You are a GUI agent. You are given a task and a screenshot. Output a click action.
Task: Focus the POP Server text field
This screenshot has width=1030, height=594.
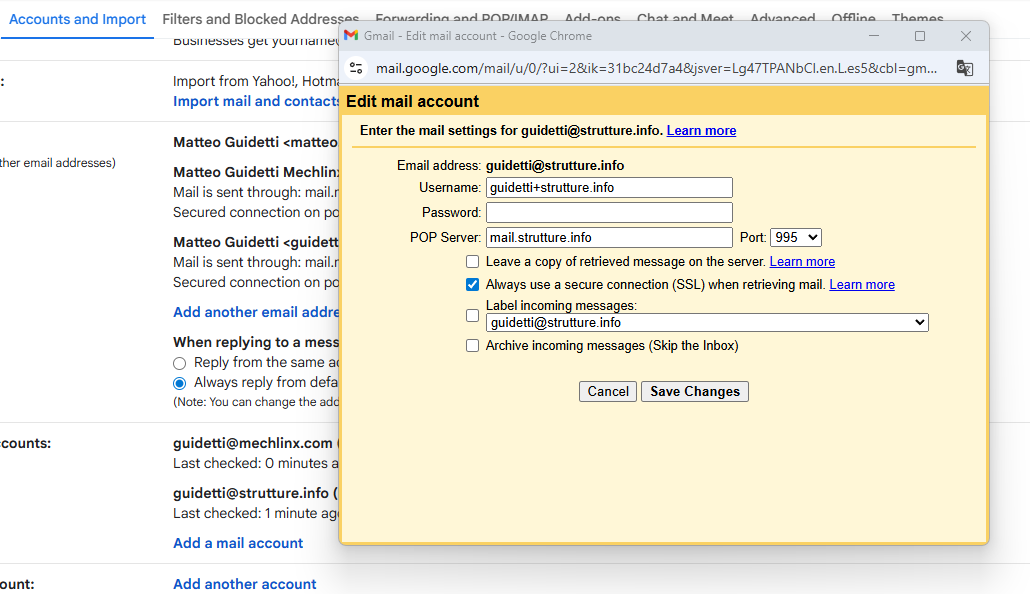pyautogui.click(x=609, y=238)
